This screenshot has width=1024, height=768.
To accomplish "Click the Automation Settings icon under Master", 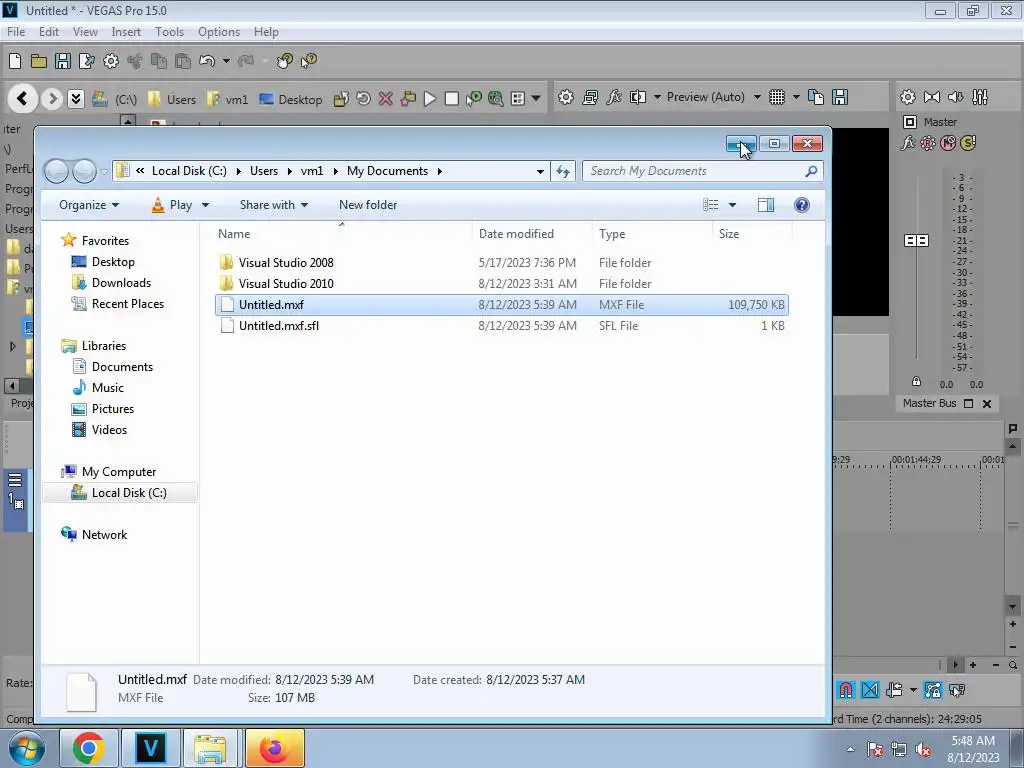I will pyautogui.click(x=927, y=143).
